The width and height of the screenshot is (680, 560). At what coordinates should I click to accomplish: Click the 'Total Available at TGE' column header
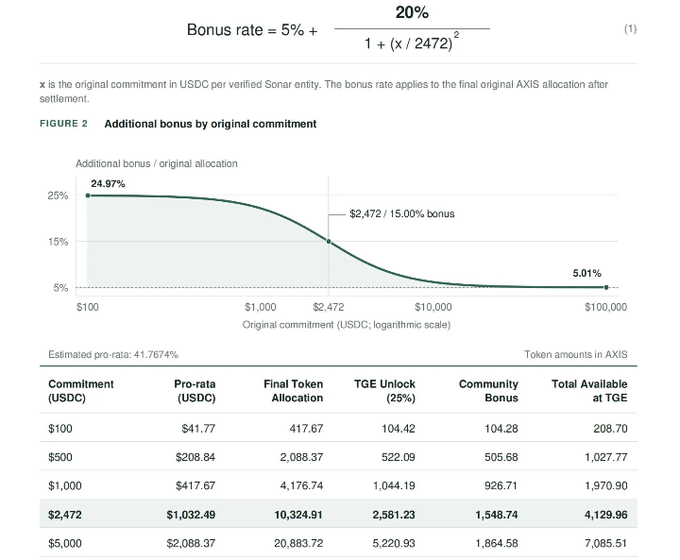pos(589,391)
